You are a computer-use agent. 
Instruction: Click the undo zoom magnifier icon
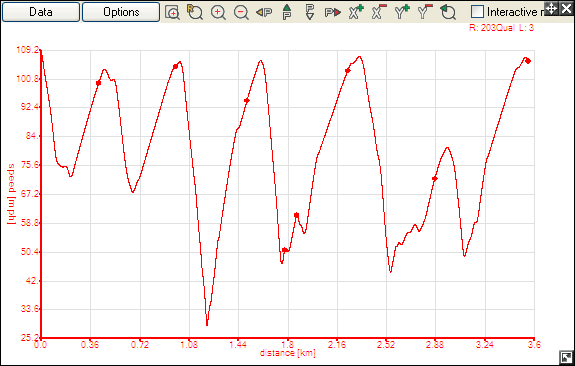(448, 12)
